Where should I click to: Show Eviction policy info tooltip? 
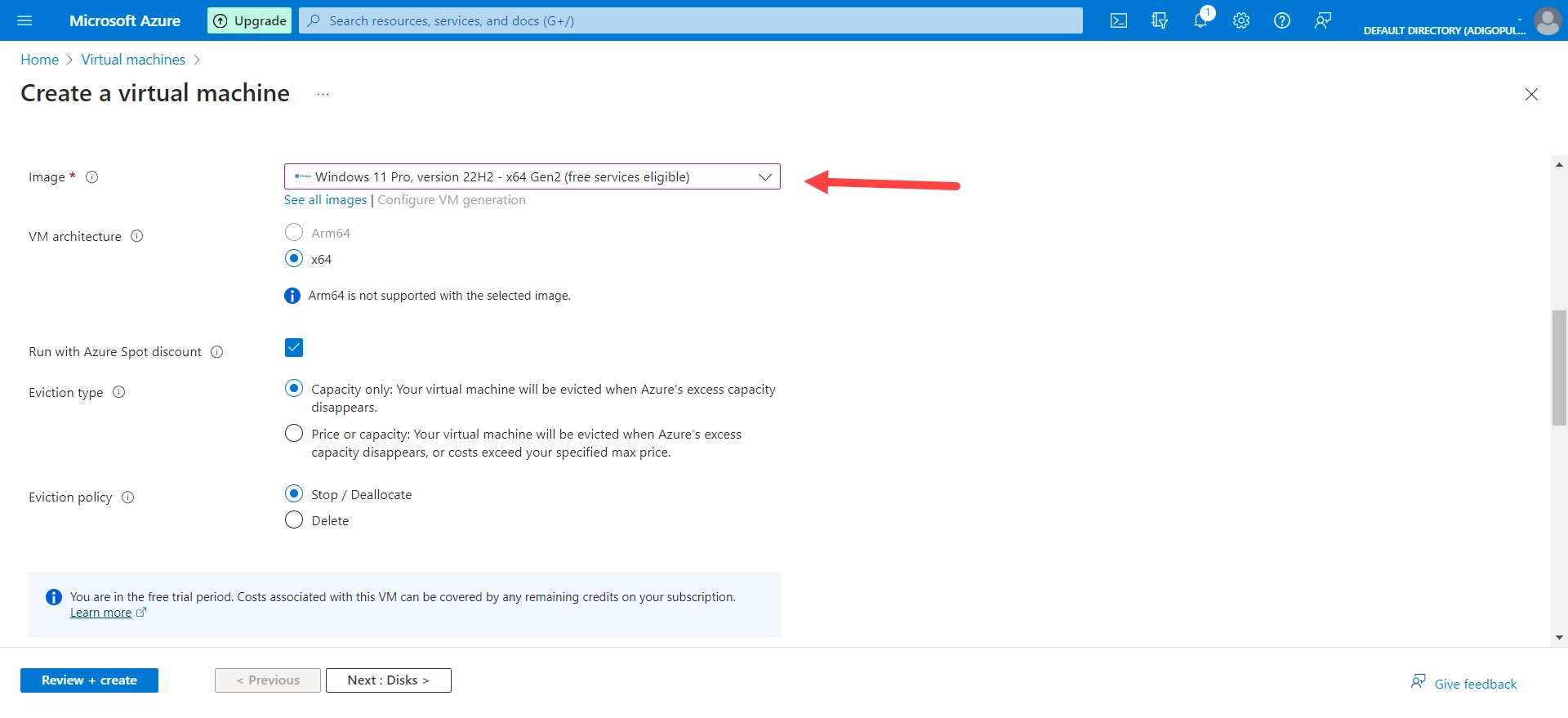[x=128, y=497]
